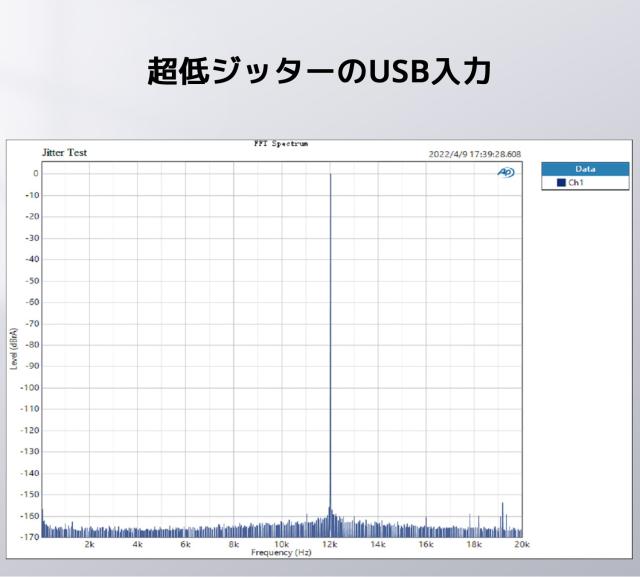Click the top of the 12 kHz peak
Viewport: 640px width, 577px height.
pos(330,175)
